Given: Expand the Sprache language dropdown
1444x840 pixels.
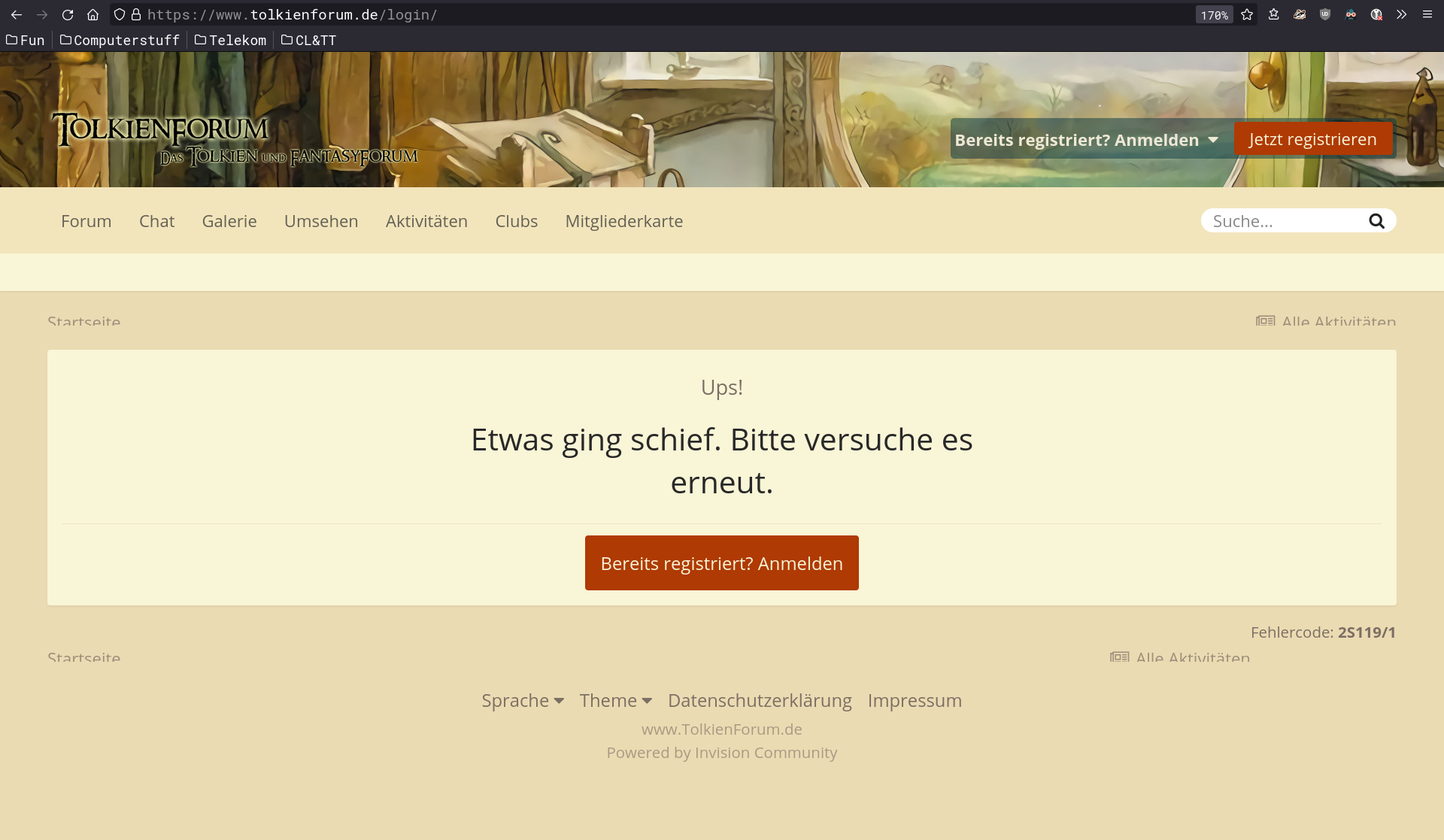Looking at the screenshot, I should [x=523, y=700].
